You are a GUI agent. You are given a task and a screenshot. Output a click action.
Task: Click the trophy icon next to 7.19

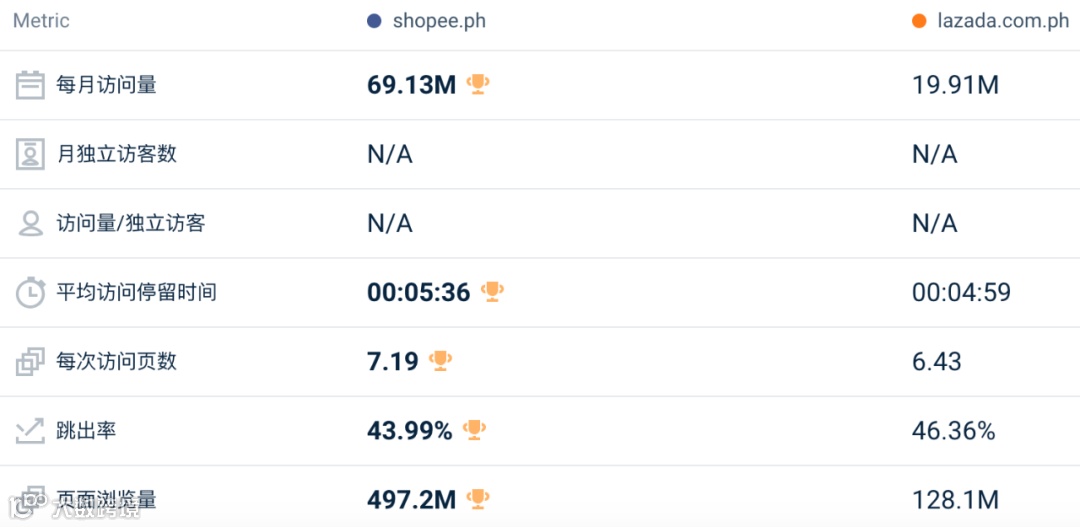(440, 360)
